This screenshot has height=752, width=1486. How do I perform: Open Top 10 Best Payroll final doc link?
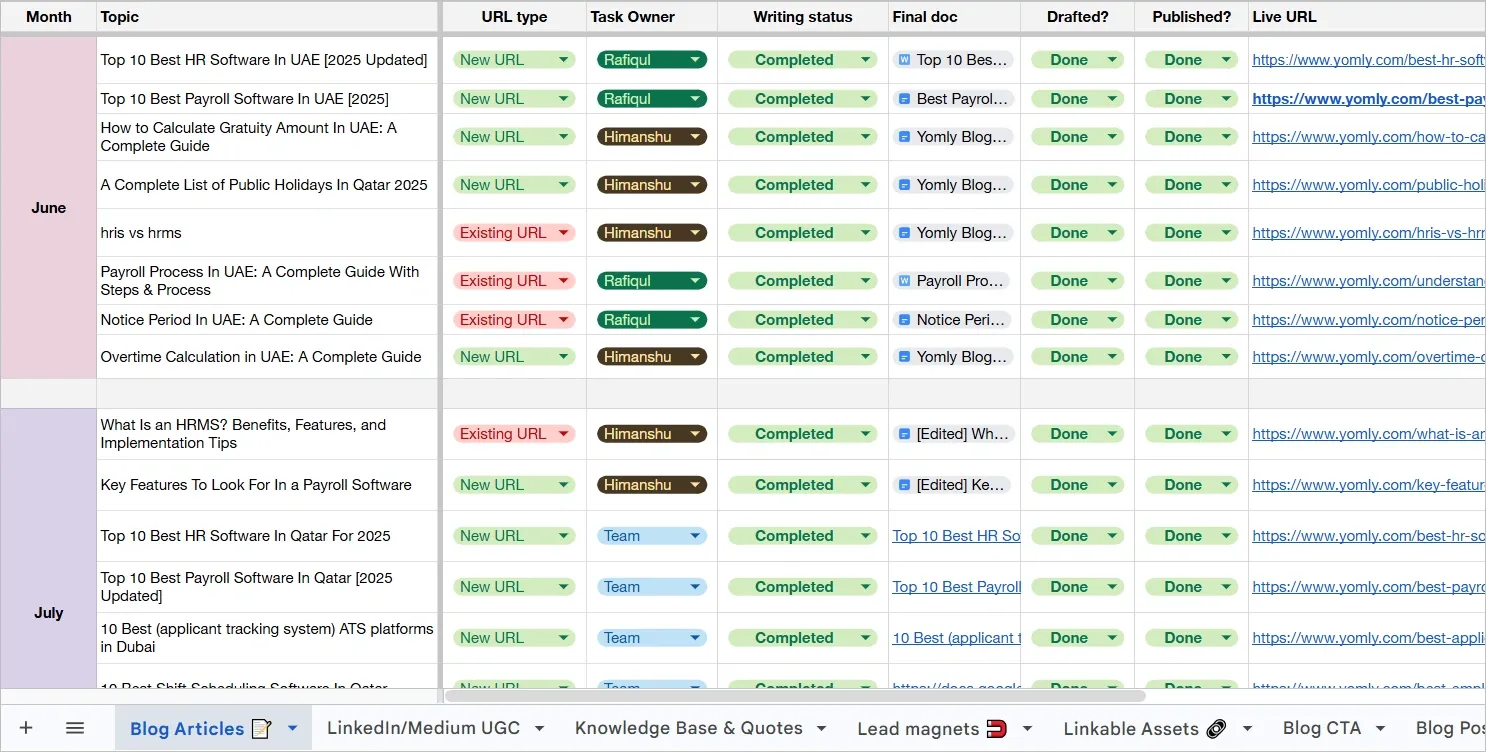click(956, 587)
